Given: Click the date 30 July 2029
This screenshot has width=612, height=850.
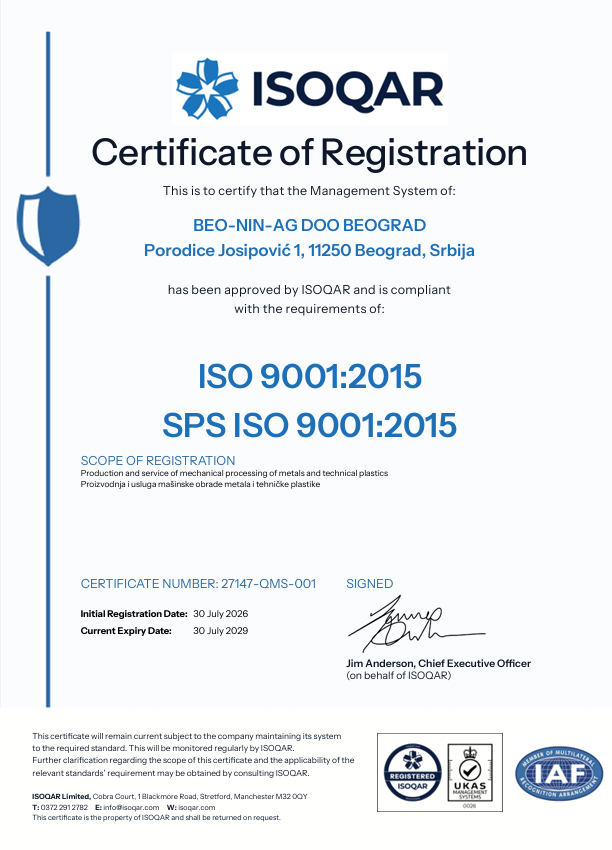Looking at the screenshot, I should [221, 631].
